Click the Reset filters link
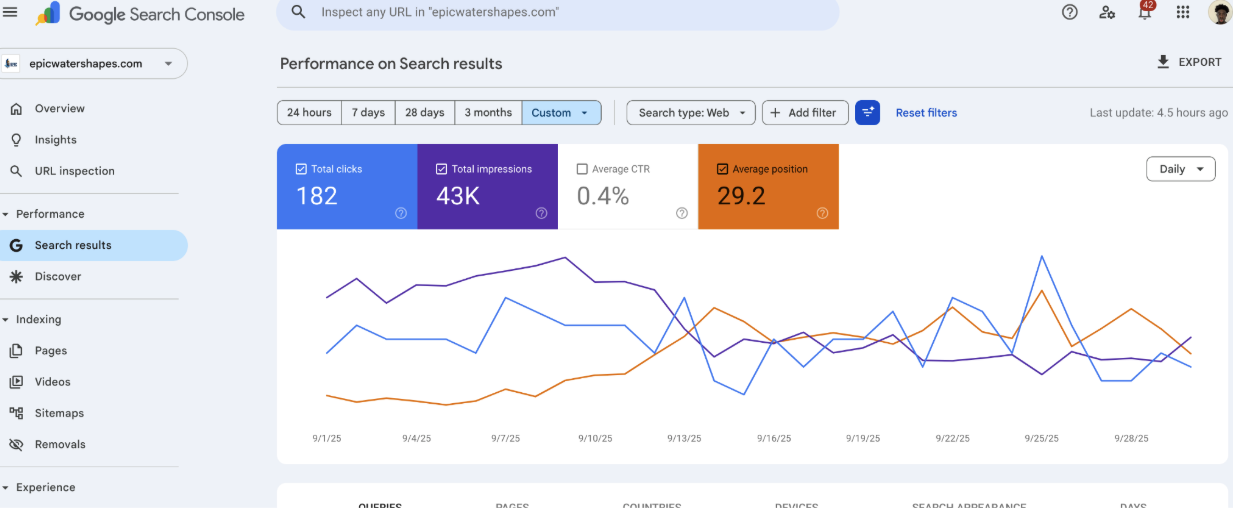Image resolution: width=1244 pixels, height=518 pixels. 926,113
